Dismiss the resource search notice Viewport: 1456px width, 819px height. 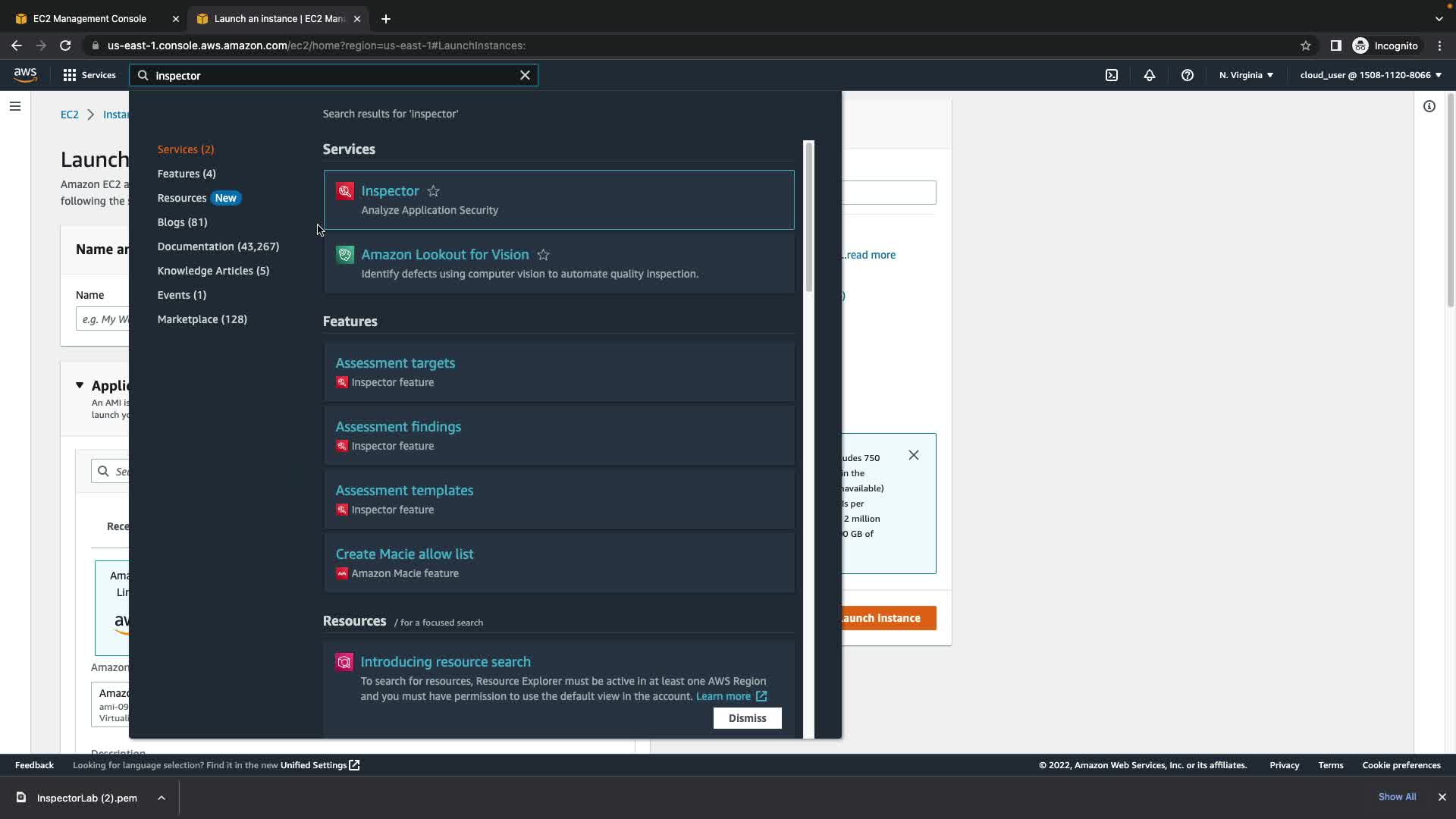point(747,718)
